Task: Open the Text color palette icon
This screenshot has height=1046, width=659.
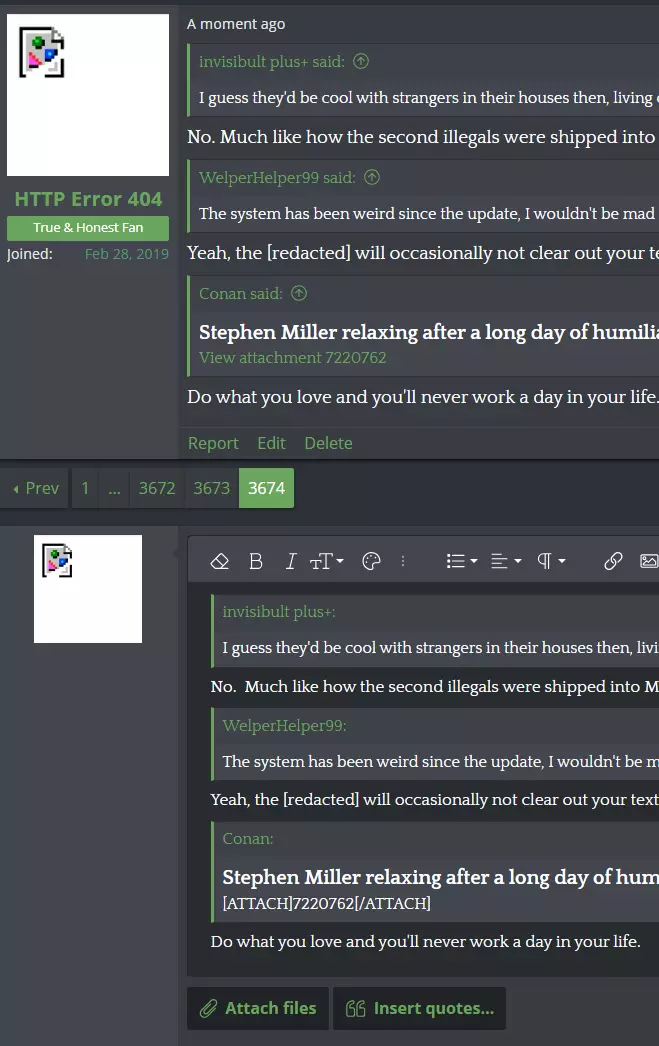Action: pyautogui.click(x=371, y=562)
